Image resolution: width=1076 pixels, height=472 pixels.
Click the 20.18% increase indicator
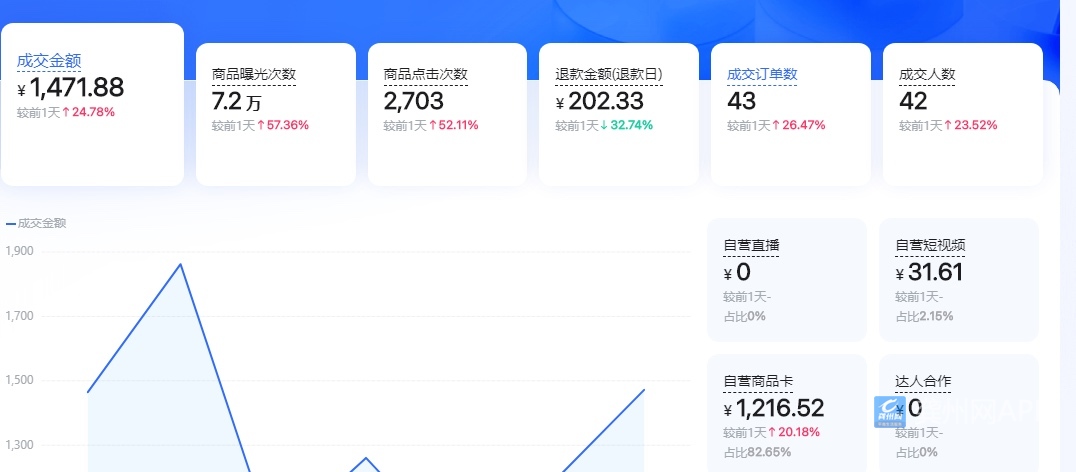[x=794, y=432]
